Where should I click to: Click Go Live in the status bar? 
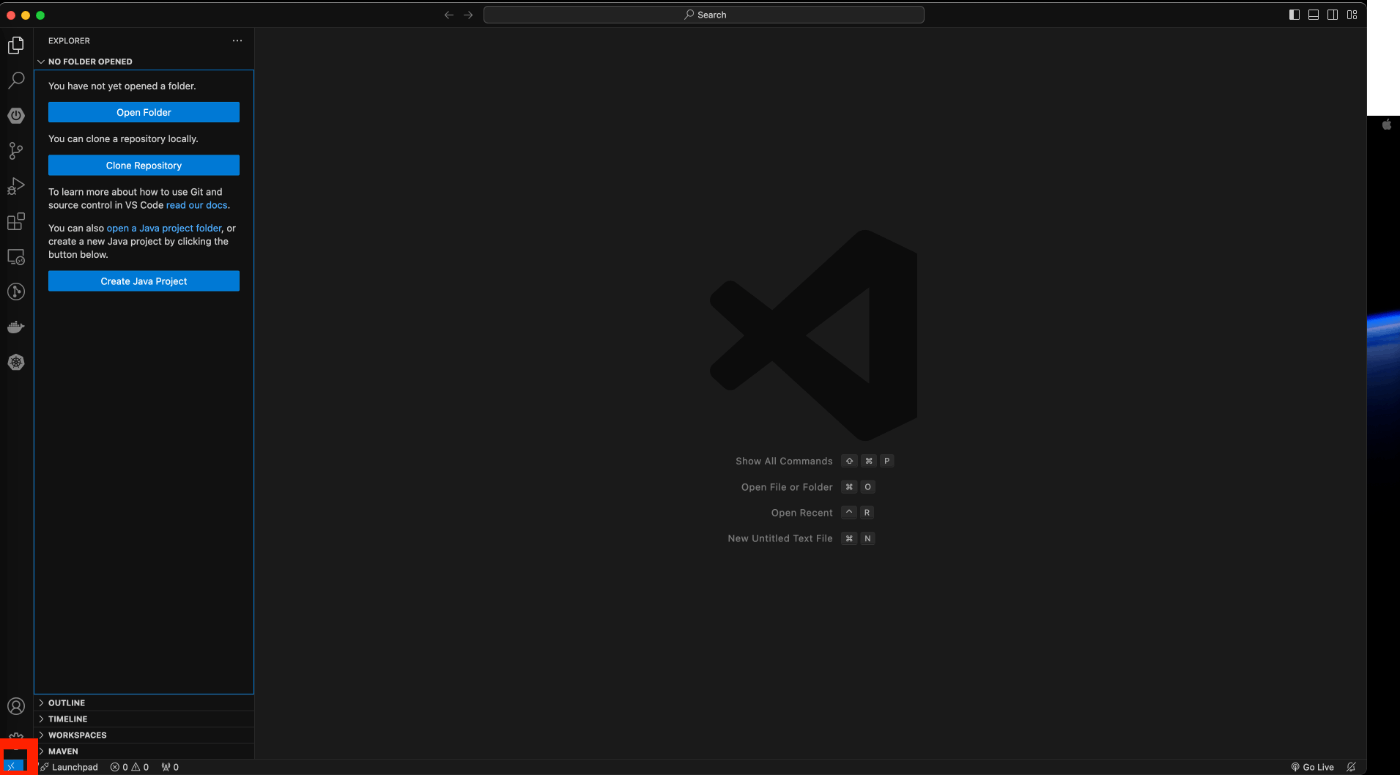(x=1312, y=767)
